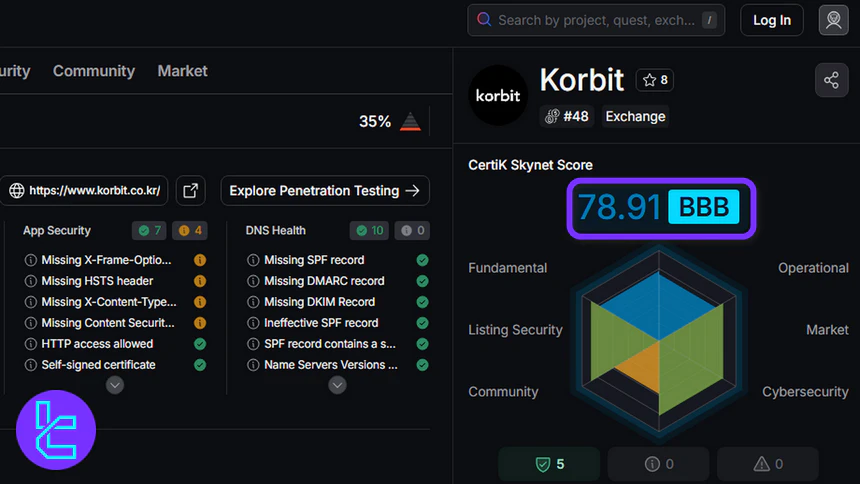Star Korbit using the favorites button
The width and height of the screenshot is (860, 484).
(x=655, y=80)
